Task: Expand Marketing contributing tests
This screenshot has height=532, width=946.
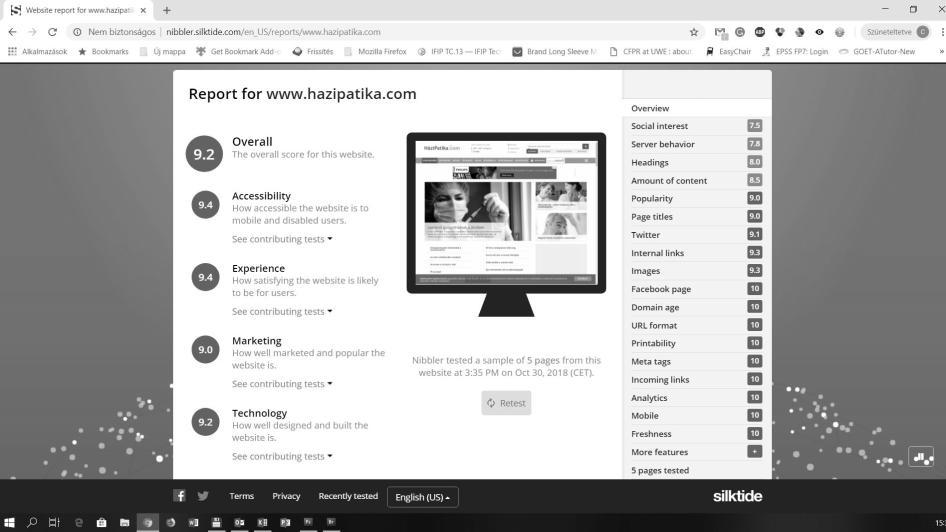Action: tap(282, 384)
